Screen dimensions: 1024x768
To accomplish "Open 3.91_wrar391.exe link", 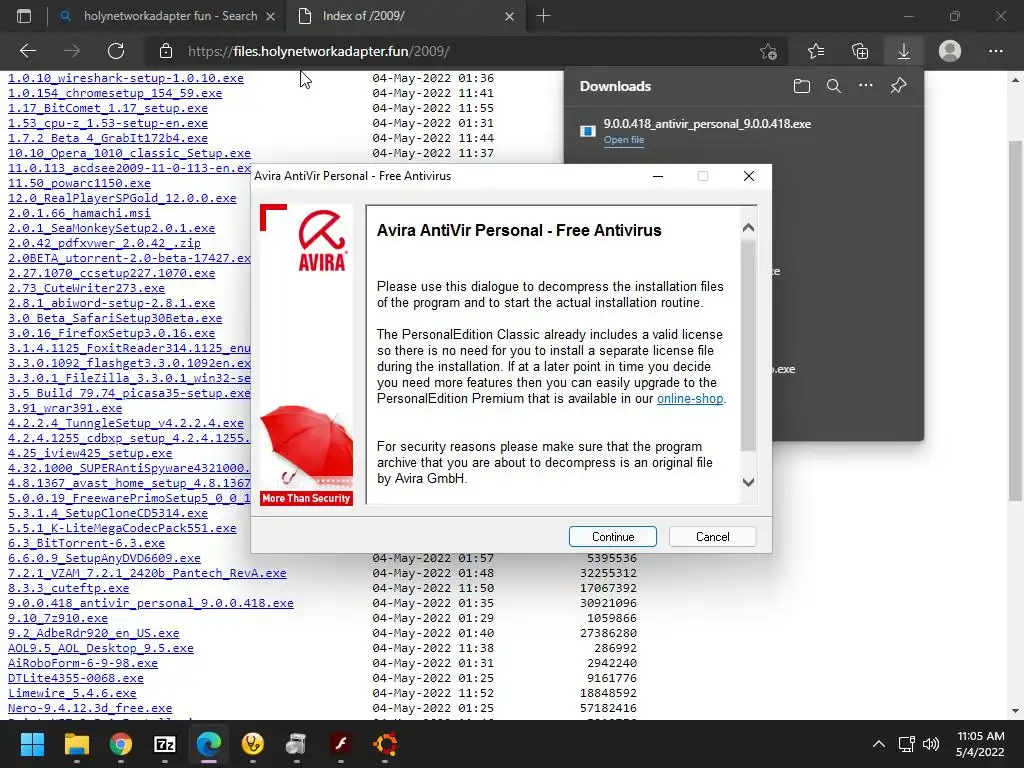I will (x=65, y=408).
